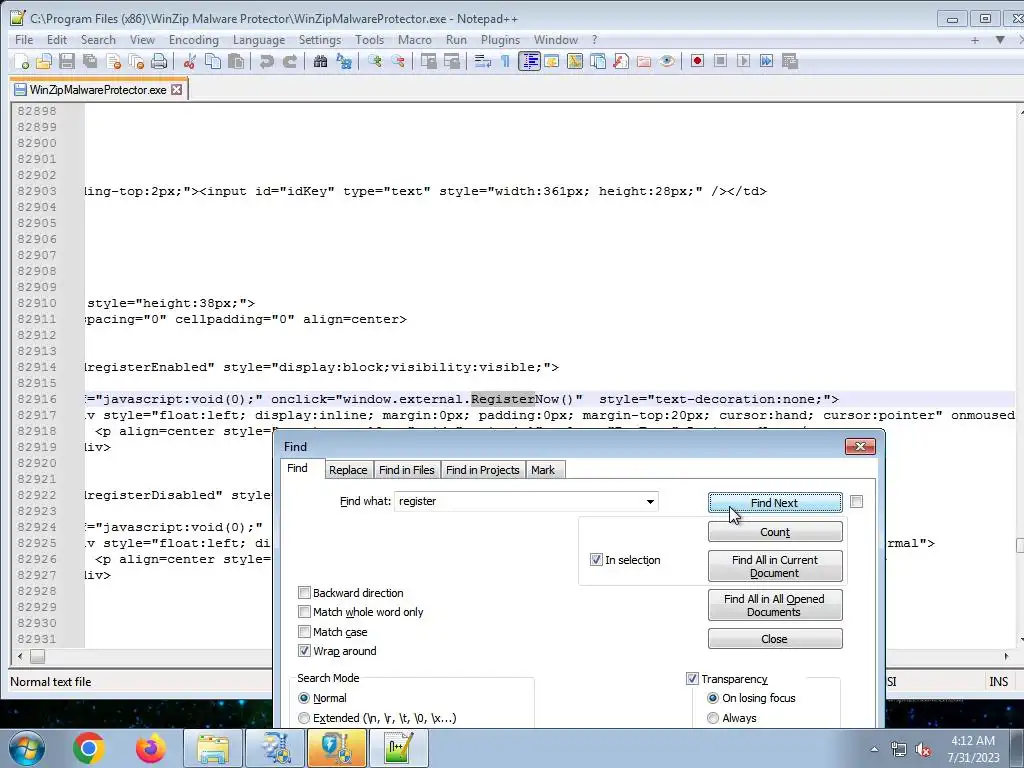This screenshot has width=1024, height=768.
Task: Cut selection with the scissors icon
Action: [x=190, y=61]
